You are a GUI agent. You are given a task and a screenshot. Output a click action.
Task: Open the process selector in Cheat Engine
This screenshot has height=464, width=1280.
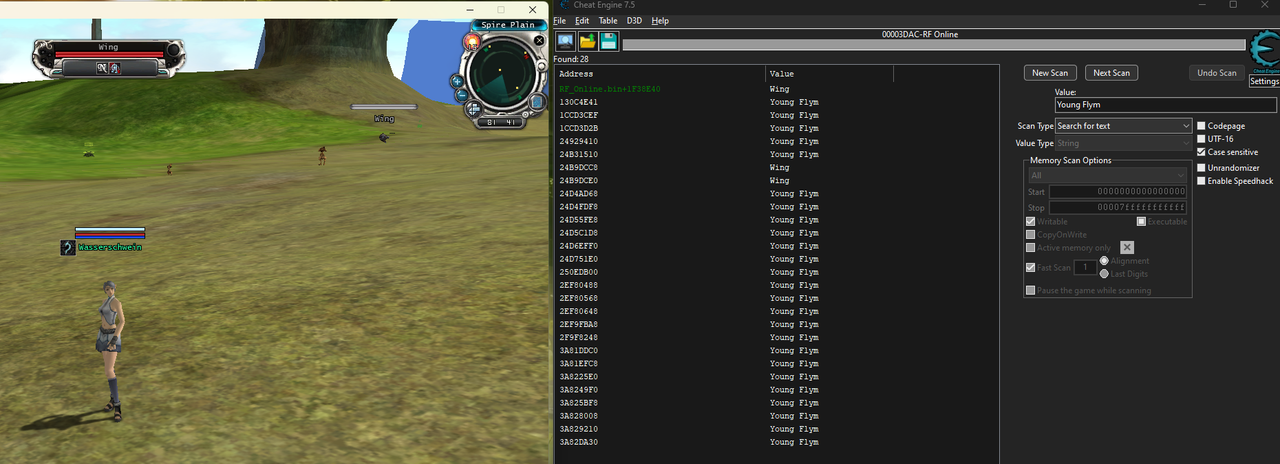[566, 41]
